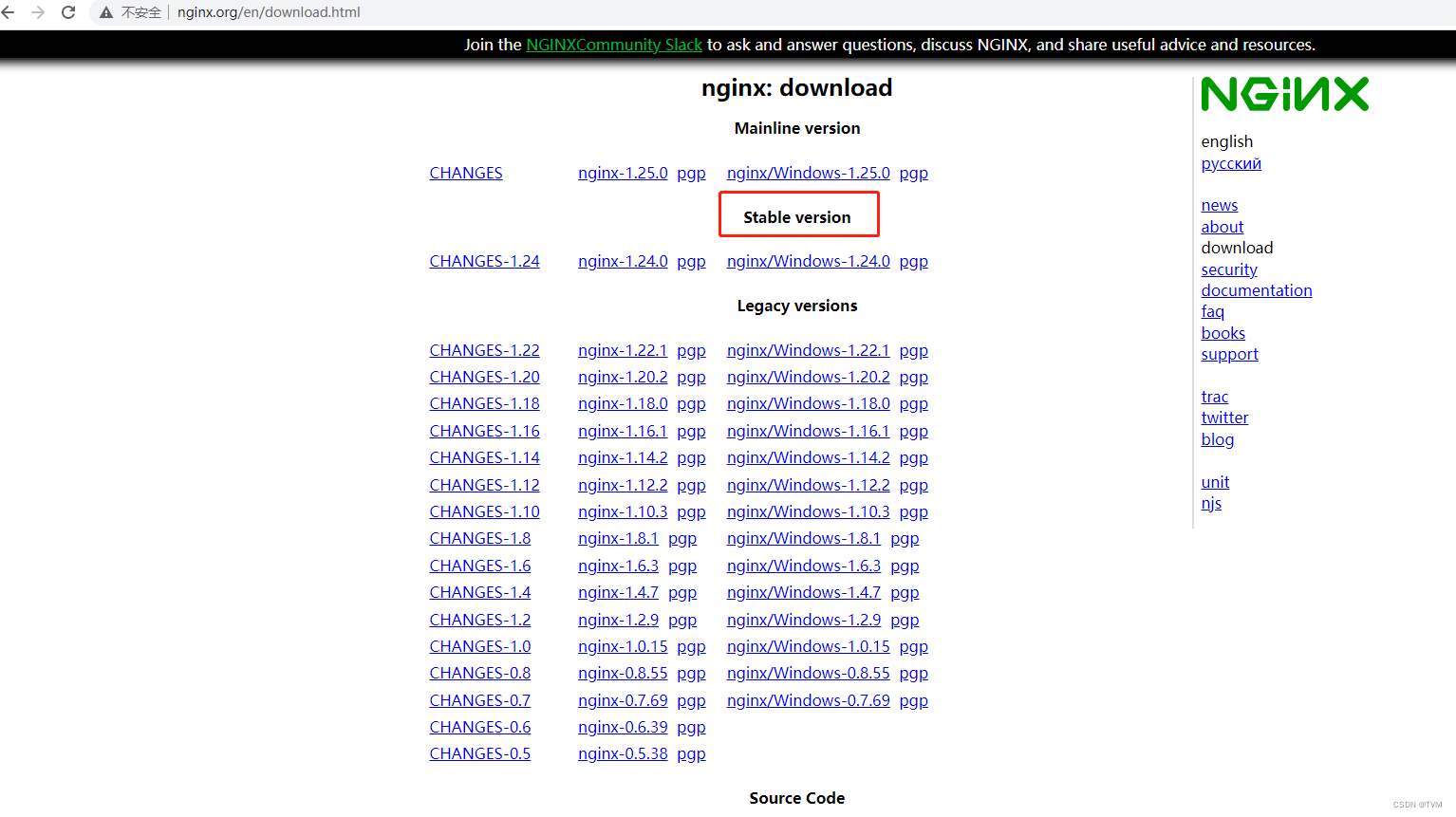Image resolution: width=1456 pixels, height=817 pixels.
Task: Open the faq page
Action: tap(1212, 311)
